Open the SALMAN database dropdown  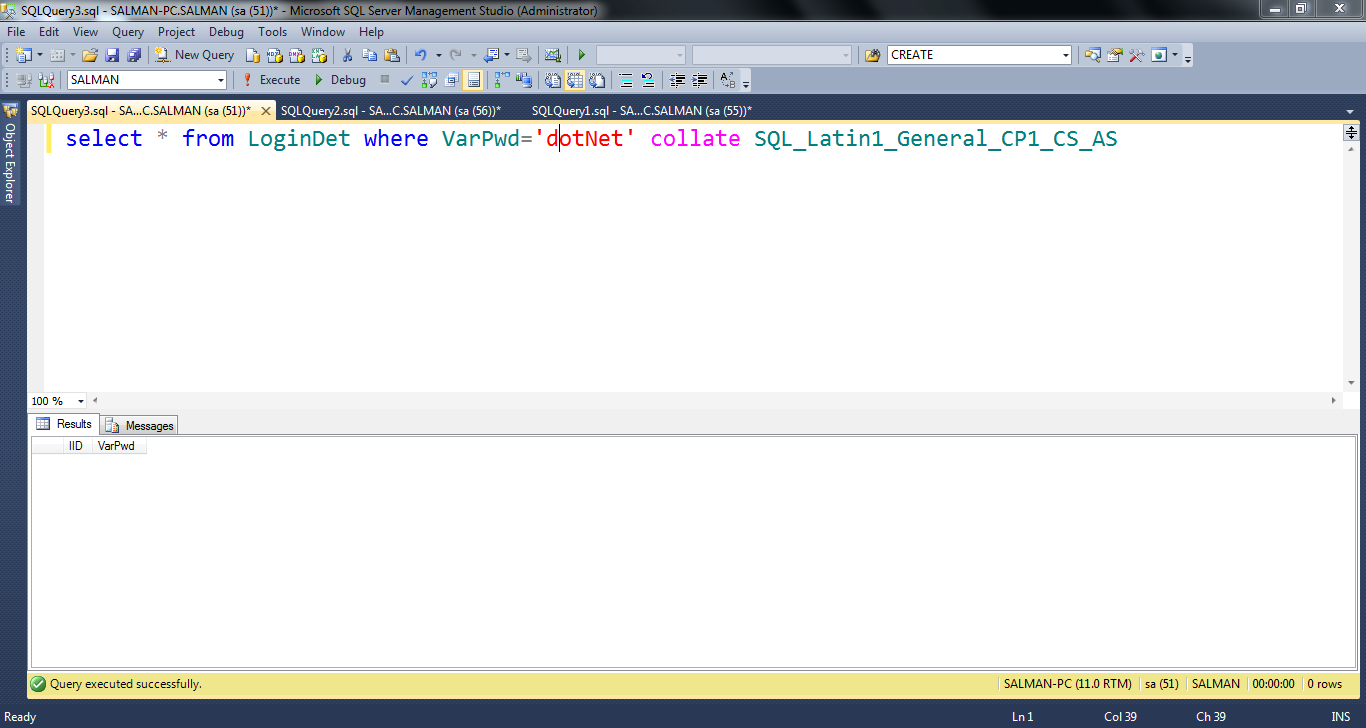tap(222, 79)
